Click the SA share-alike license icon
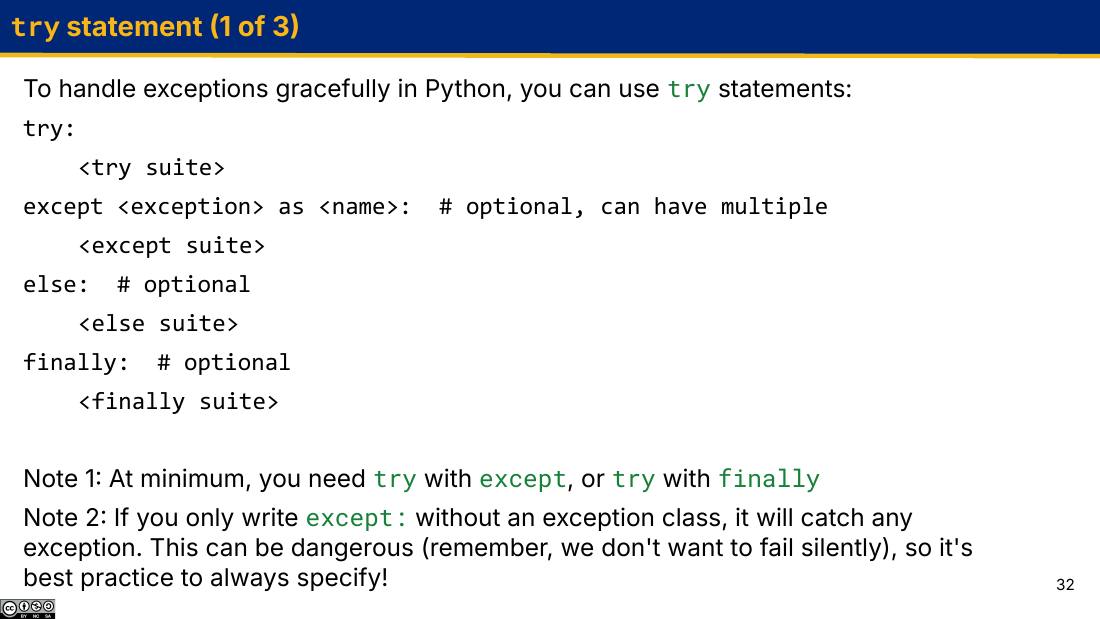The height and width of the screenshot is (619, 1100). tap(48, 606)
